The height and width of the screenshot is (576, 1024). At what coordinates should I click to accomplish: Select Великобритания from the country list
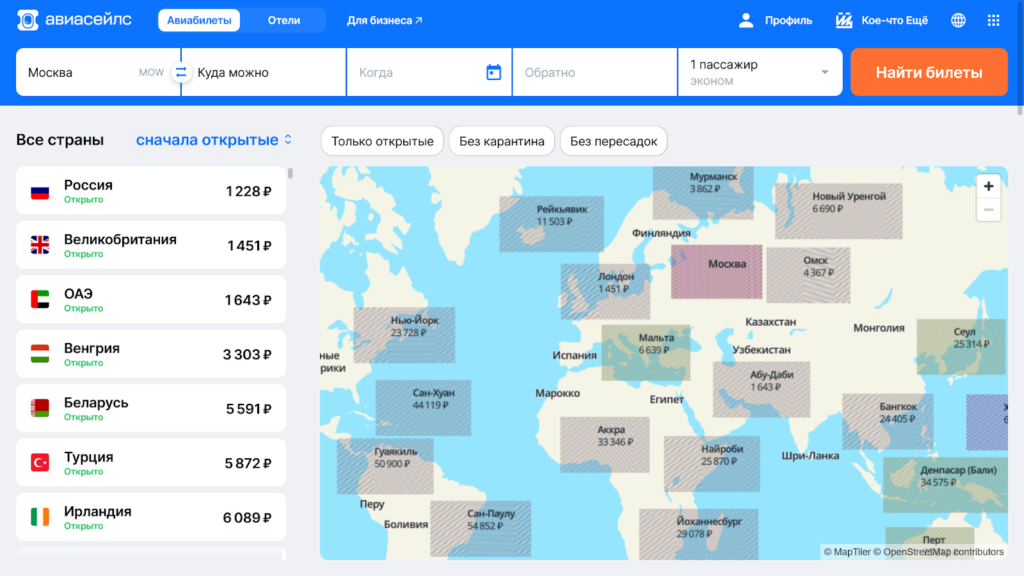click(151, 245)
